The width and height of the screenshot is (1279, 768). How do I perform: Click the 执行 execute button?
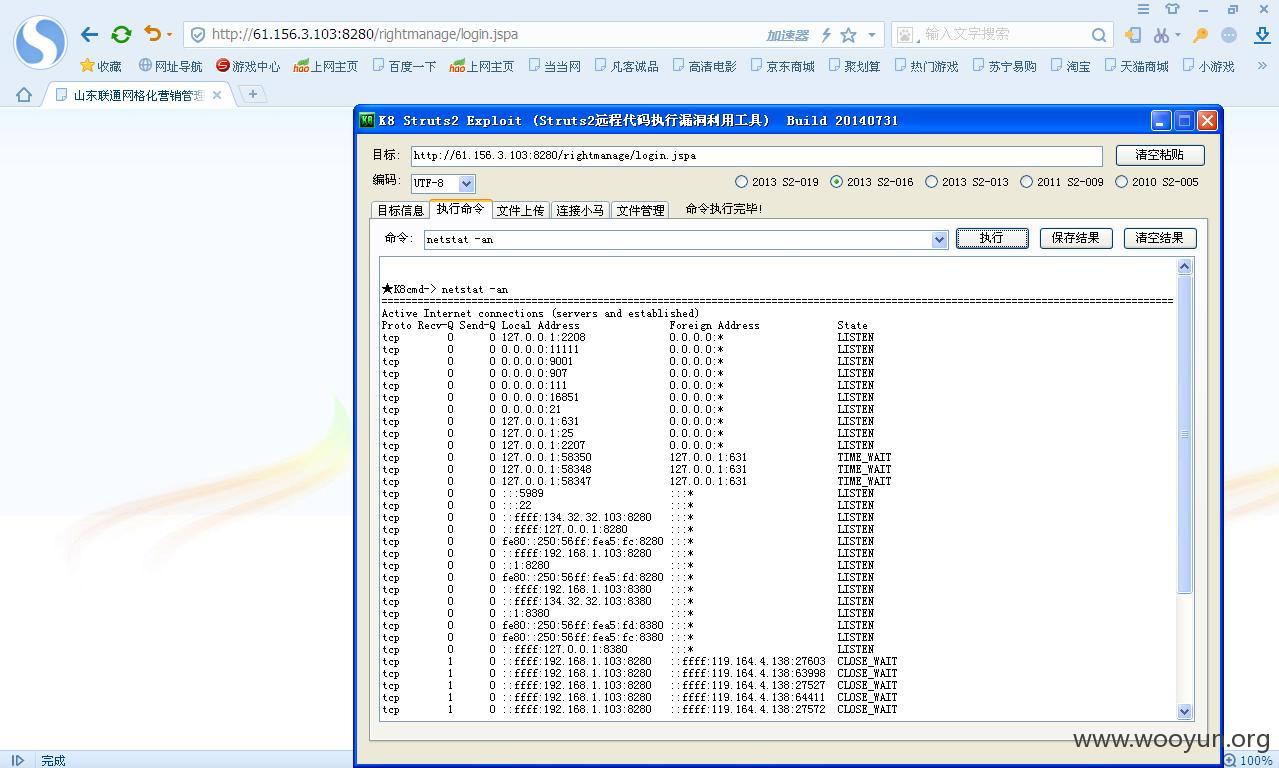point(992,238)
